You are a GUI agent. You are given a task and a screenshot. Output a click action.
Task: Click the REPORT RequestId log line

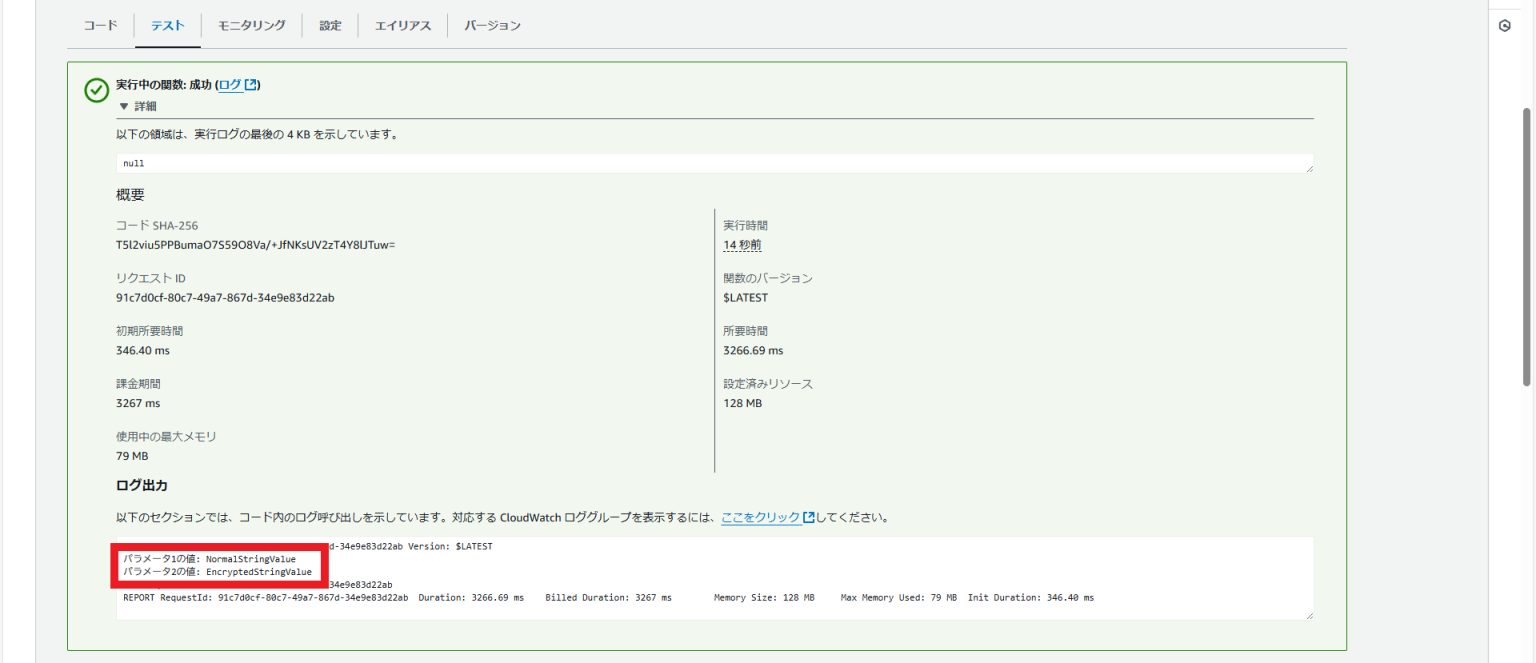pyautogui.click(x=400, y=597)
